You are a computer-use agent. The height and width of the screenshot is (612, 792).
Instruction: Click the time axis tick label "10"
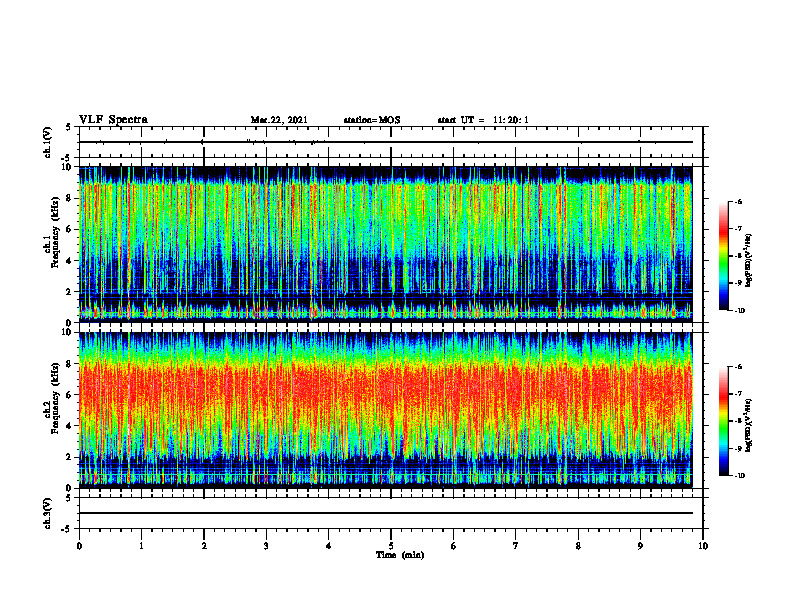tap(703, 546)
